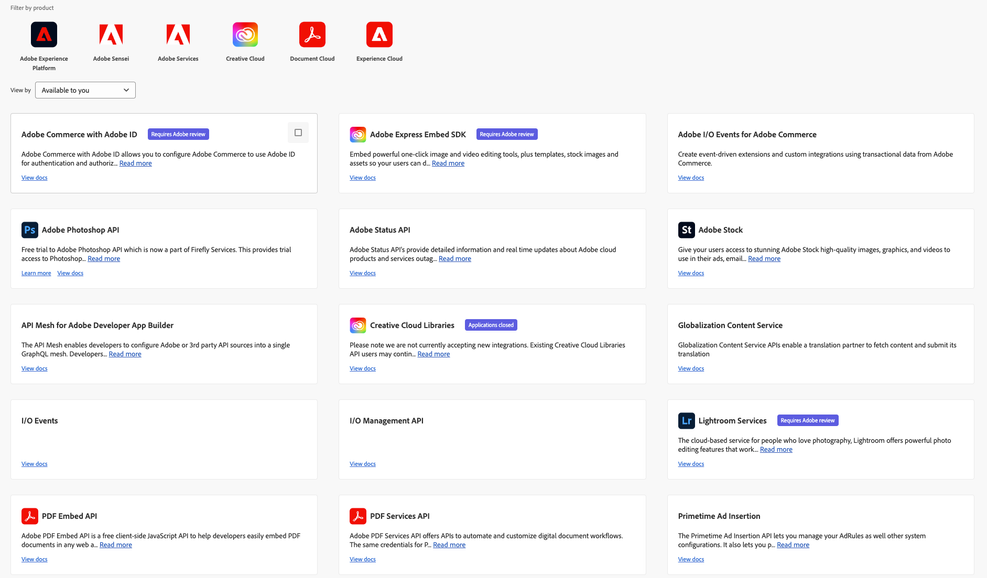This screenshot has height=578, width=987.
Task: Read more about Adobe Status API
Action: pos(455,259)
